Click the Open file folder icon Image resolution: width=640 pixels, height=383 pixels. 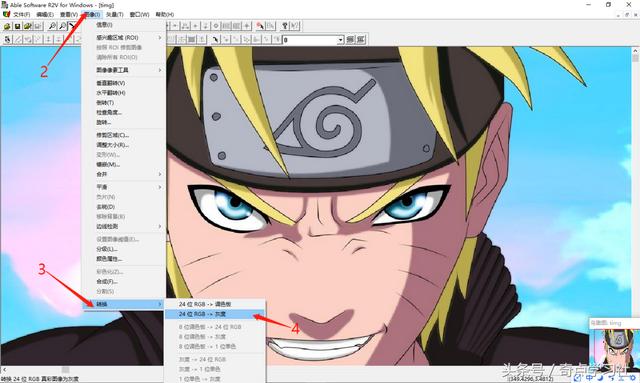pyautogui.click(x=7, y=26)
